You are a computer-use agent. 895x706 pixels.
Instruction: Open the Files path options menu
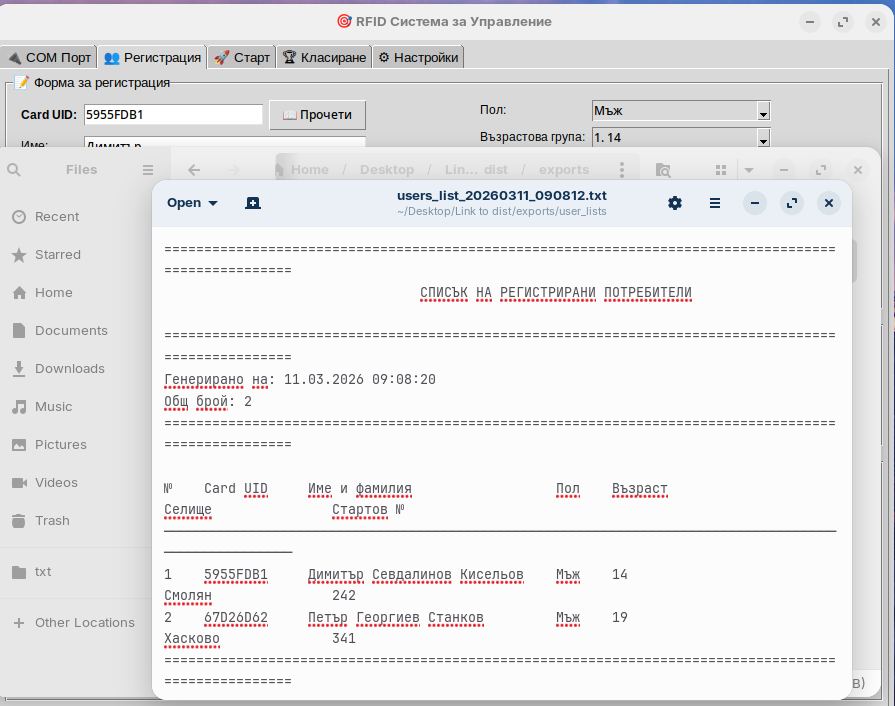pyautogui.click(x=623, y=170)
